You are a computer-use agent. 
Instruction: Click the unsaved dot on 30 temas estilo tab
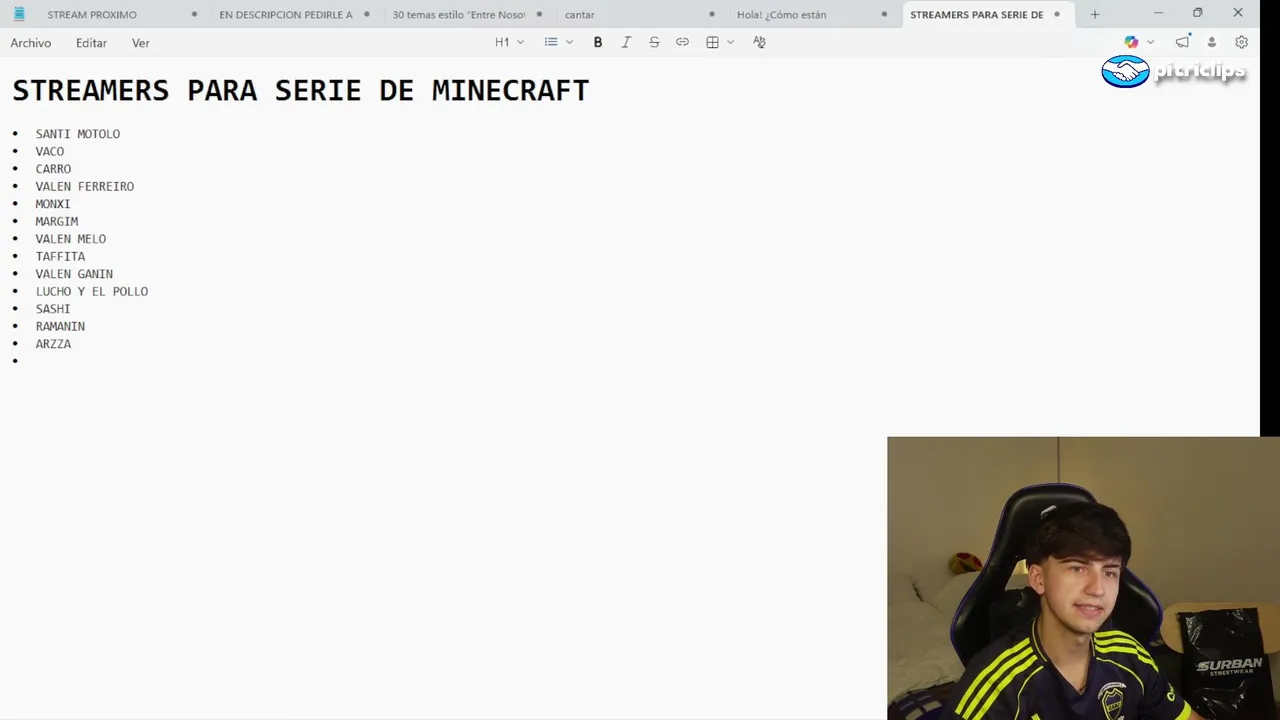click(x=539, y=14)
